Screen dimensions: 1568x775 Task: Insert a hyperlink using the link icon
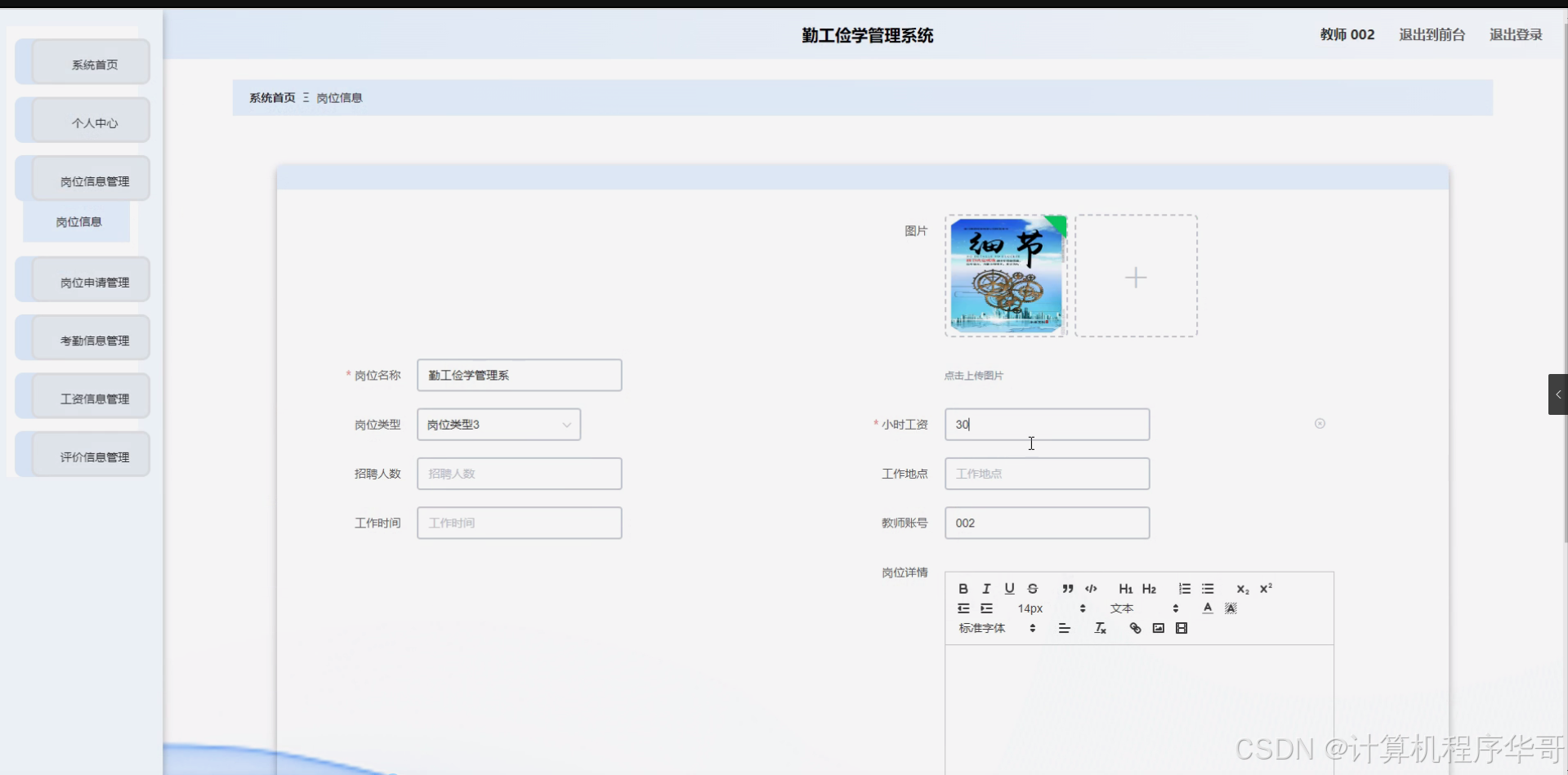coord(1135,628)
